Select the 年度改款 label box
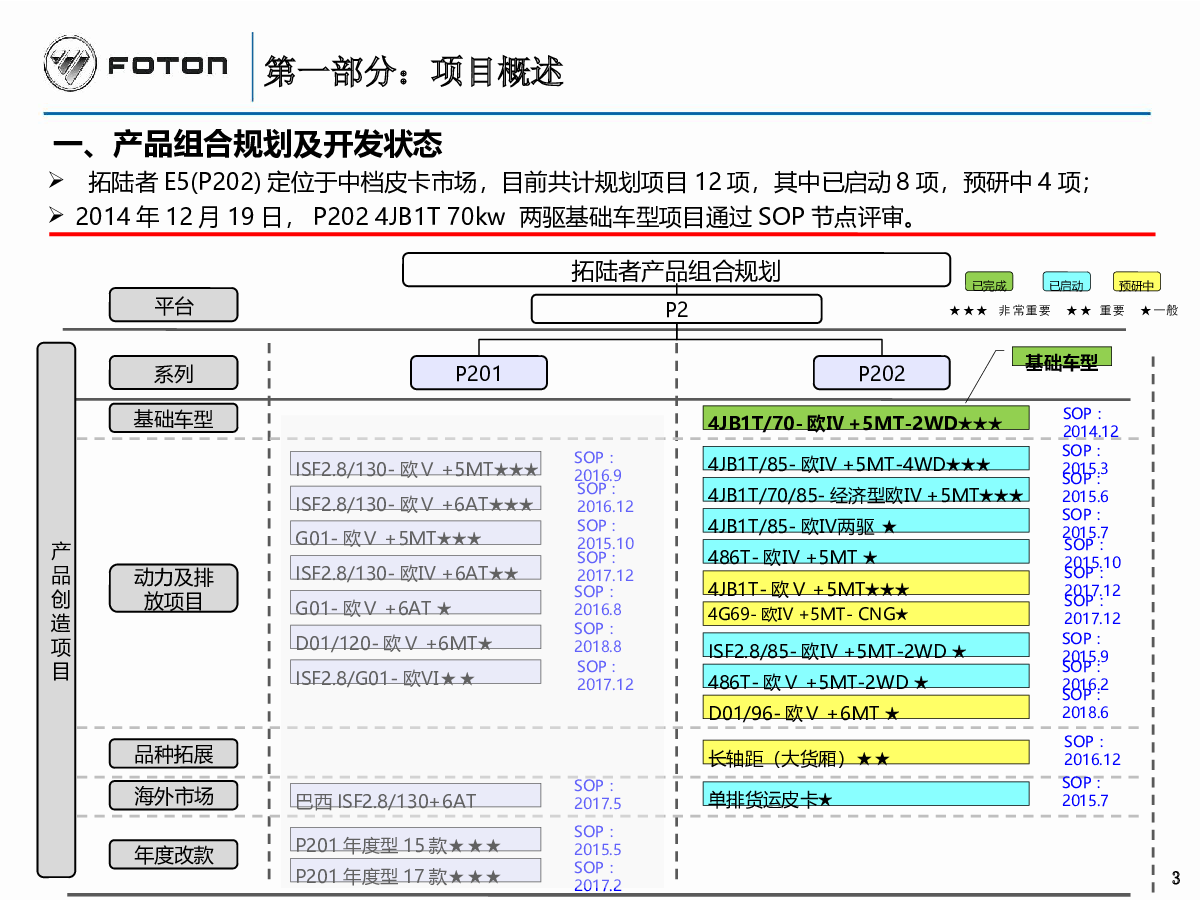Viewport: 1200px width, 900px height. (x=174, y=854)
